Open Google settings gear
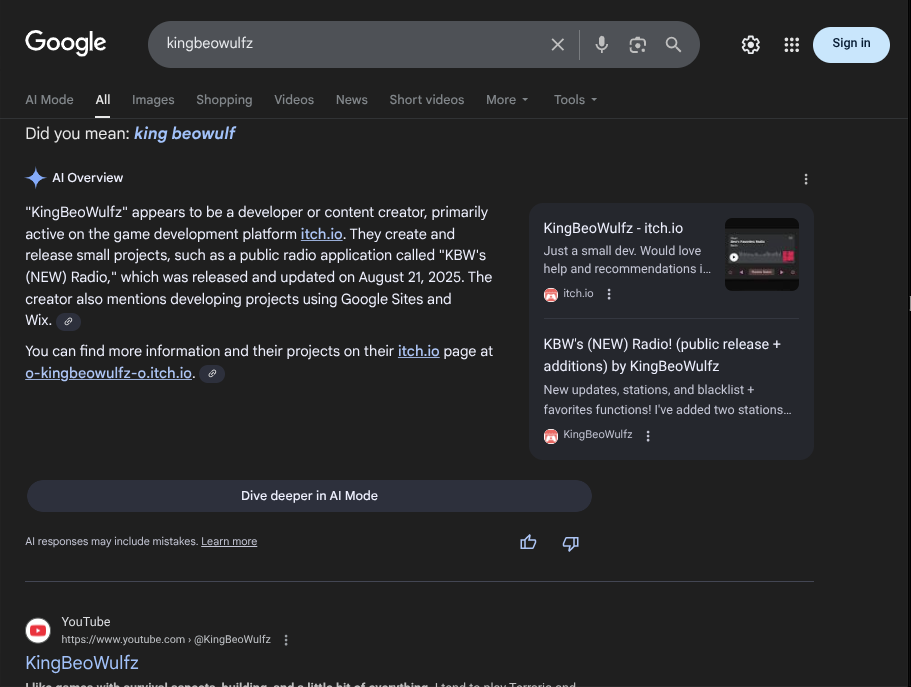This screenshot has height=687, width=911. coord(750,44)
